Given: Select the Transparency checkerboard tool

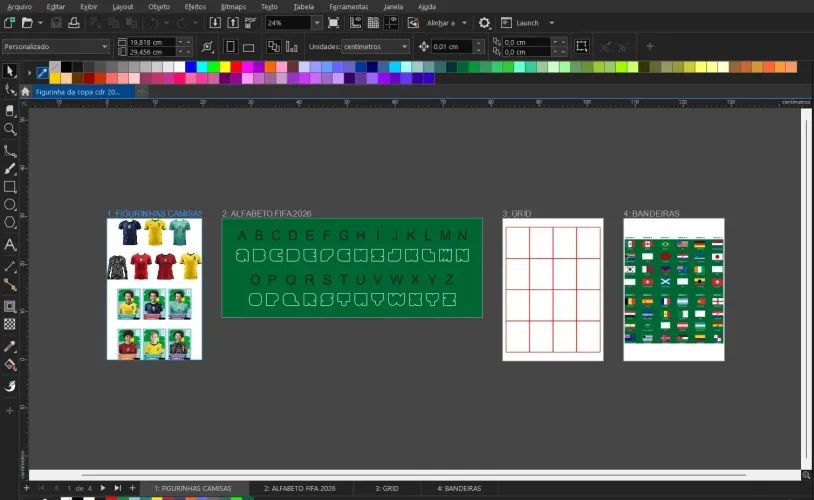Looking at the screenshot, I should (x=9, y=325).
